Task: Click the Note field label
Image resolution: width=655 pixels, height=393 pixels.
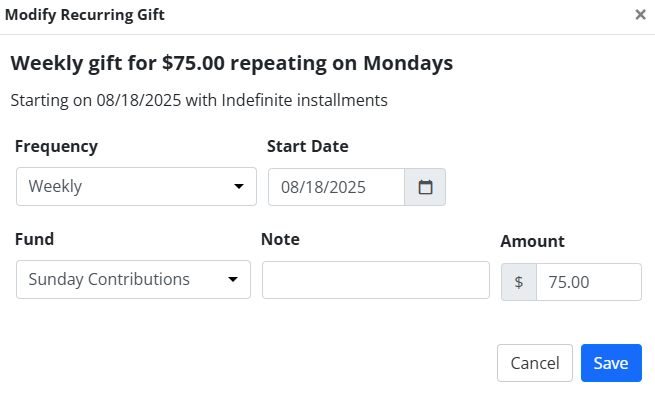Action: 280,239
